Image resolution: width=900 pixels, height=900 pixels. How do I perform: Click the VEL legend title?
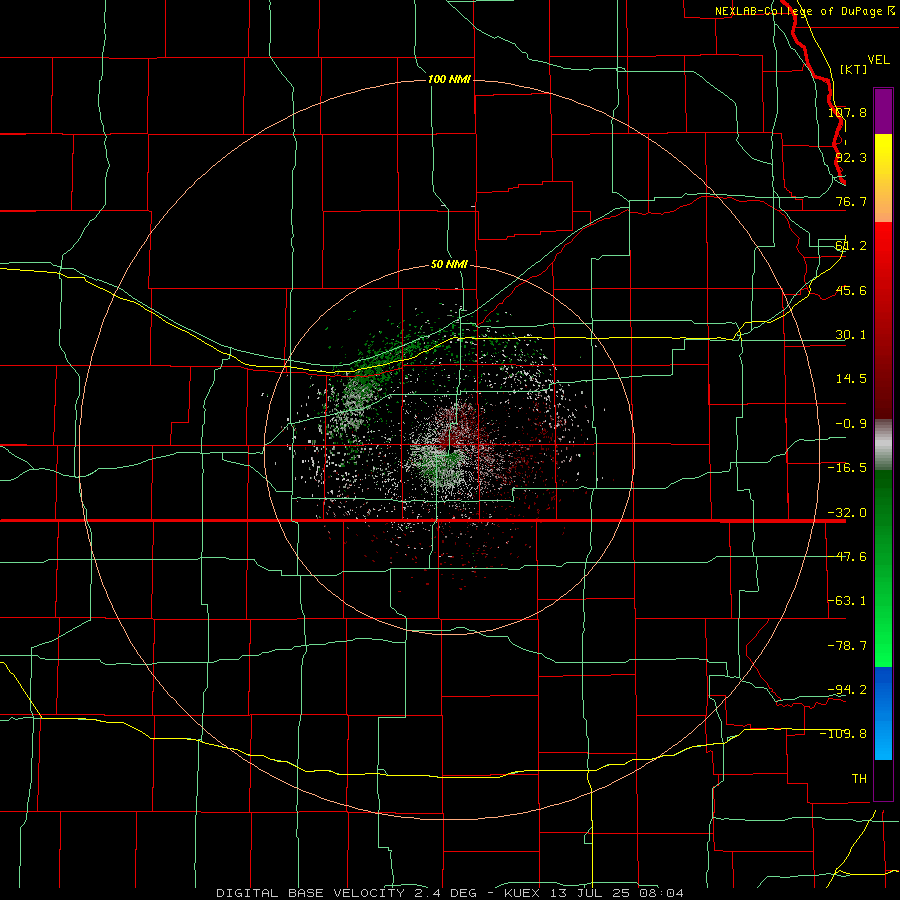tap(878, 60)
